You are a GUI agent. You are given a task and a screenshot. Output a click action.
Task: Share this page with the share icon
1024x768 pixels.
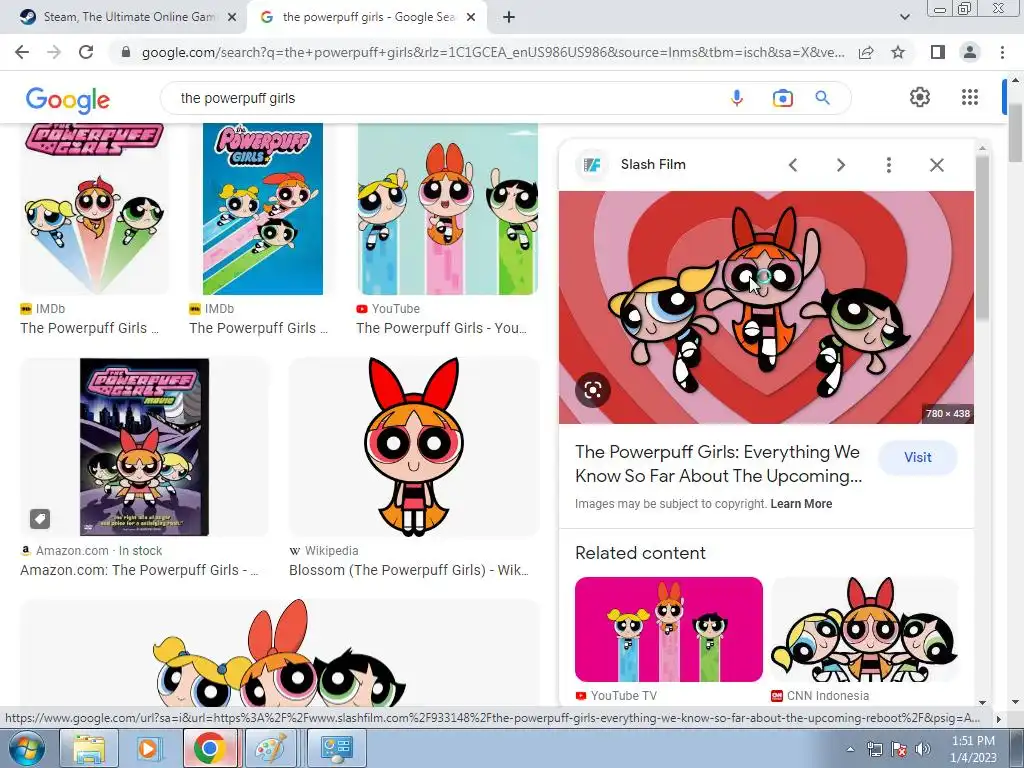click(866, 52)
